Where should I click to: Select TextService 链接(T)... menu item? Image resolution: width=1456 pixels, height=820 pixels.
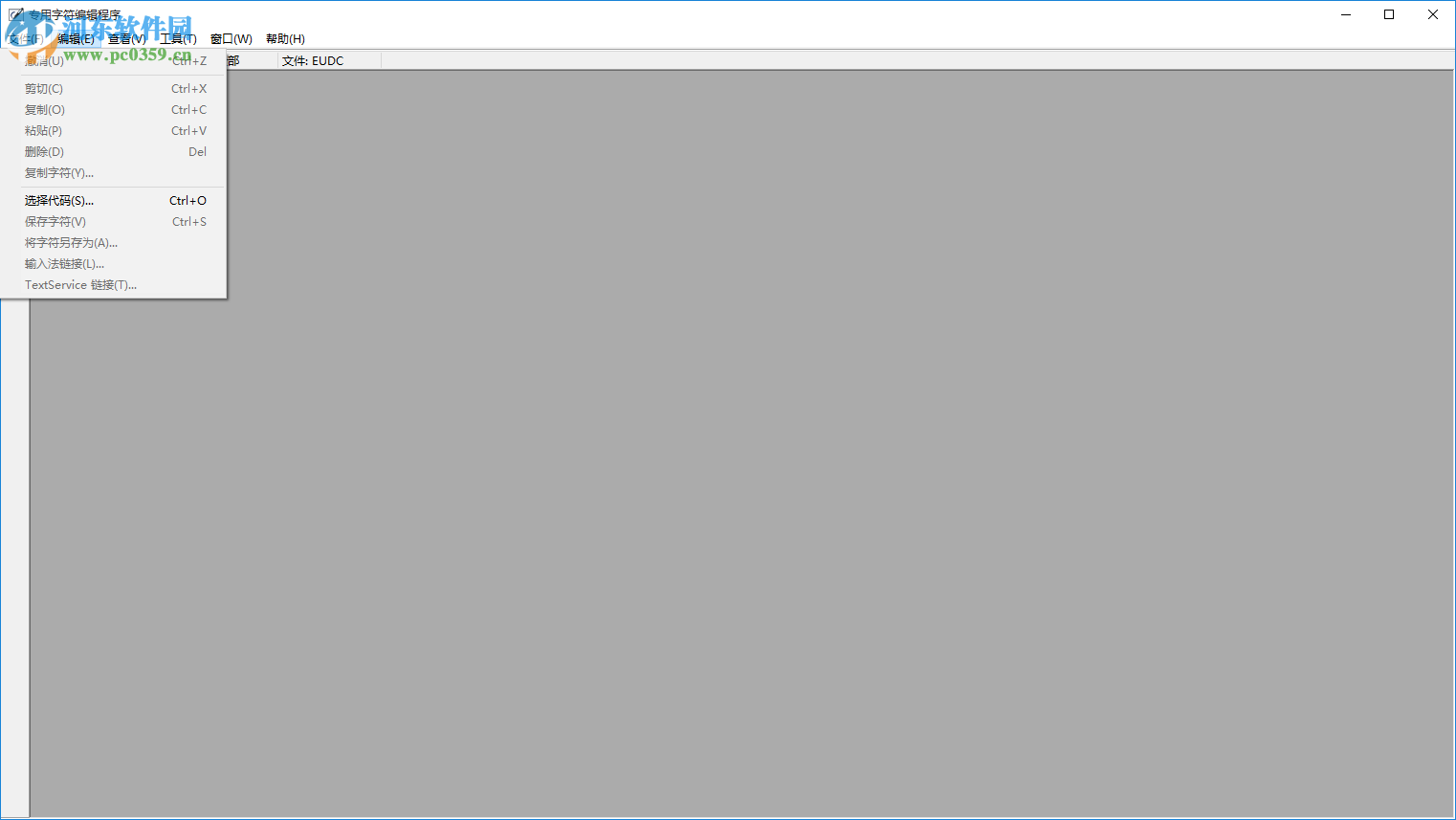tap(114, 285)
